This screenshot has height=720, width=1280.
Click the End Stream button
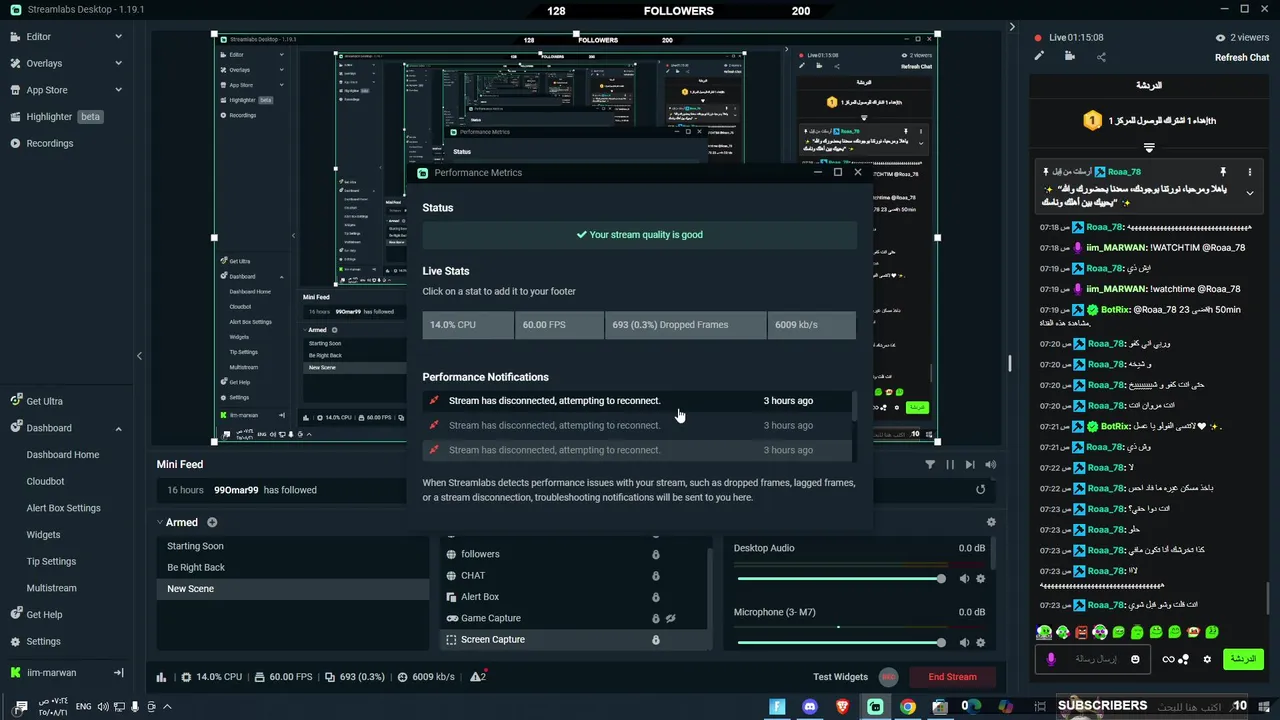click(x=952, y=677)
